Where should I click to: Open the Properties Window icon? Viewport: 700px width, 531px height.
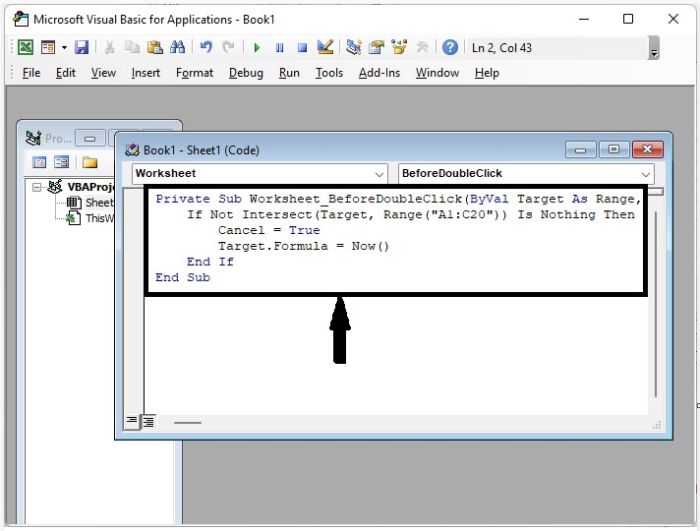pos(376,47)
